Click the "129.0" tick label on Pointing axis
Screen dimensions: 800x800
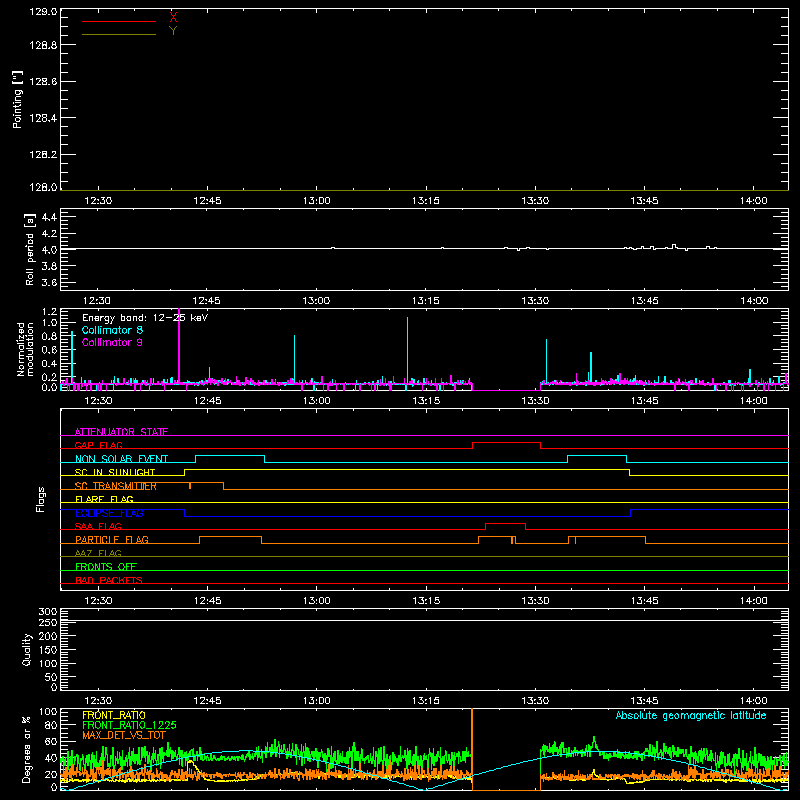click(x=43, y=12)
